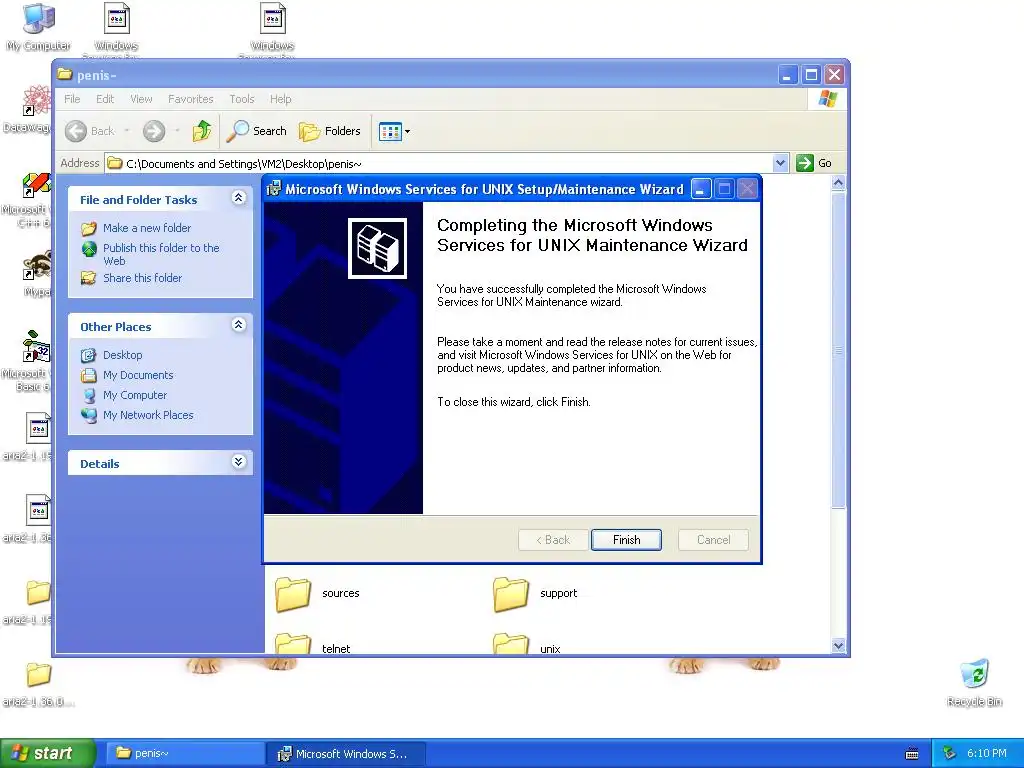Viewport: 1024px width, 768px height.
Task: Click the server icon in wizard banner
Action: tap(377, 248)
